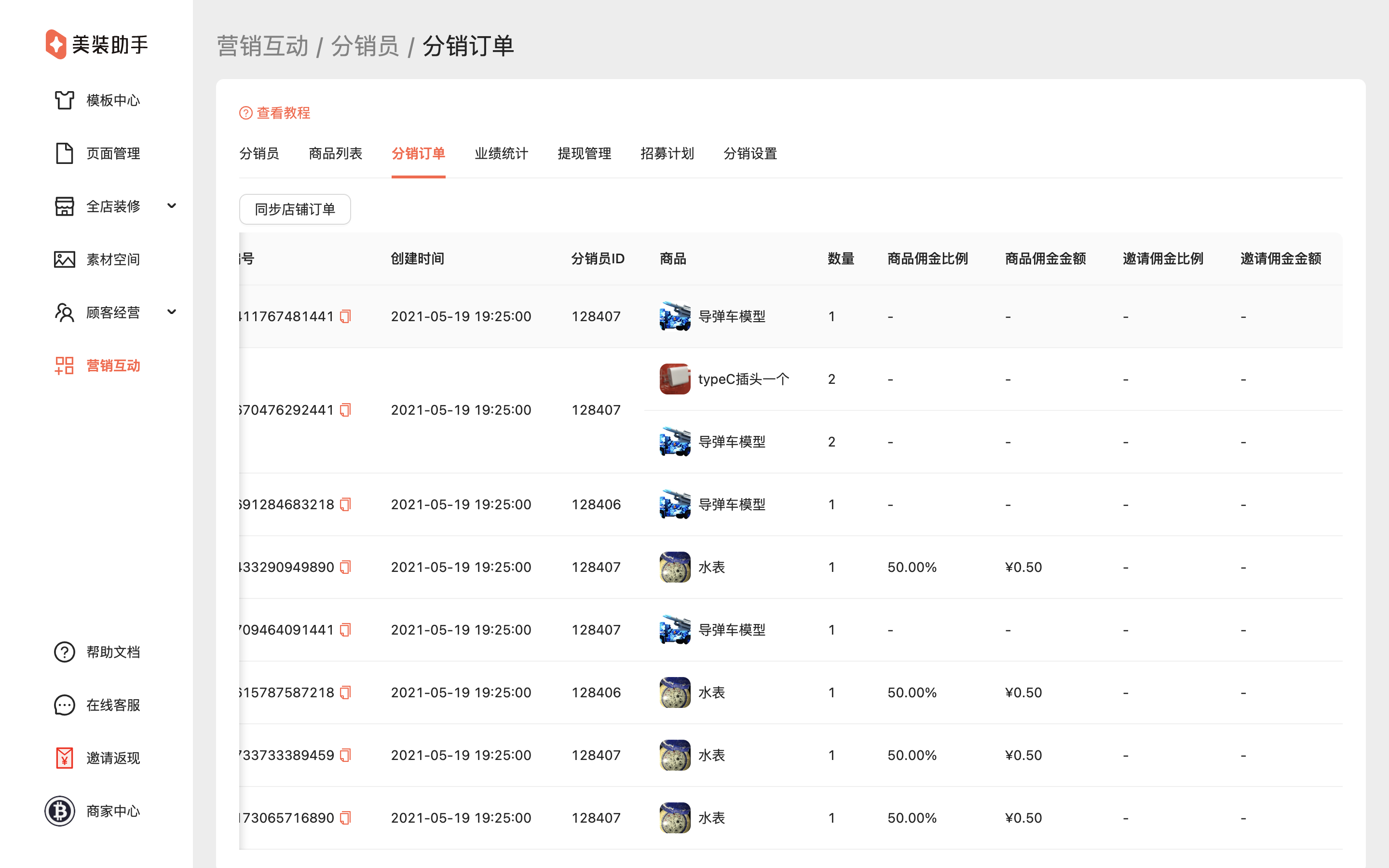Click the typeC插头一个 product thumbnail
The height and width of the screenshot is (868, 1389).
[x=674, y=379]
